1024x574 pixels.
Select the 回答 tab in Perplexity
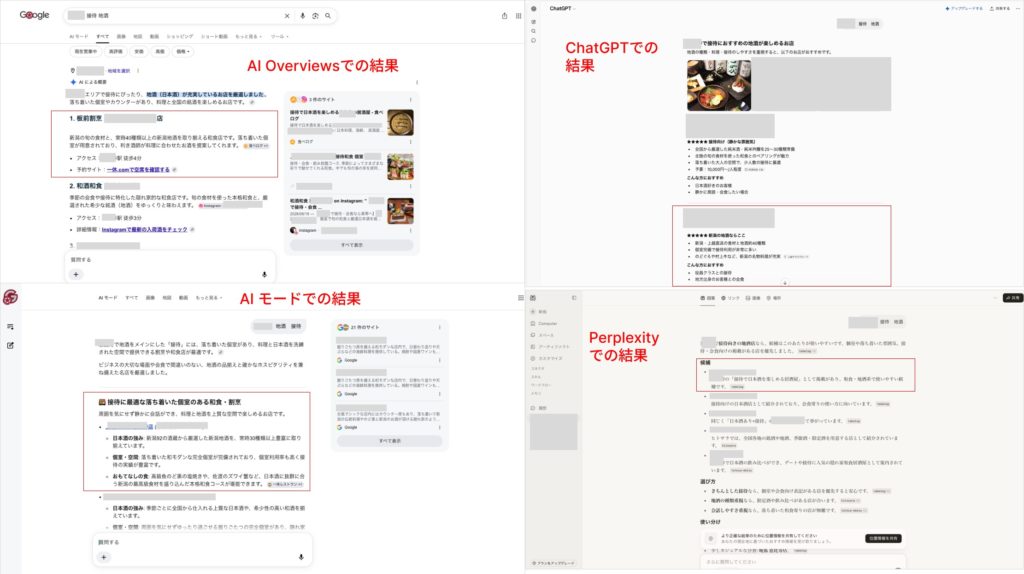point(707,298)
